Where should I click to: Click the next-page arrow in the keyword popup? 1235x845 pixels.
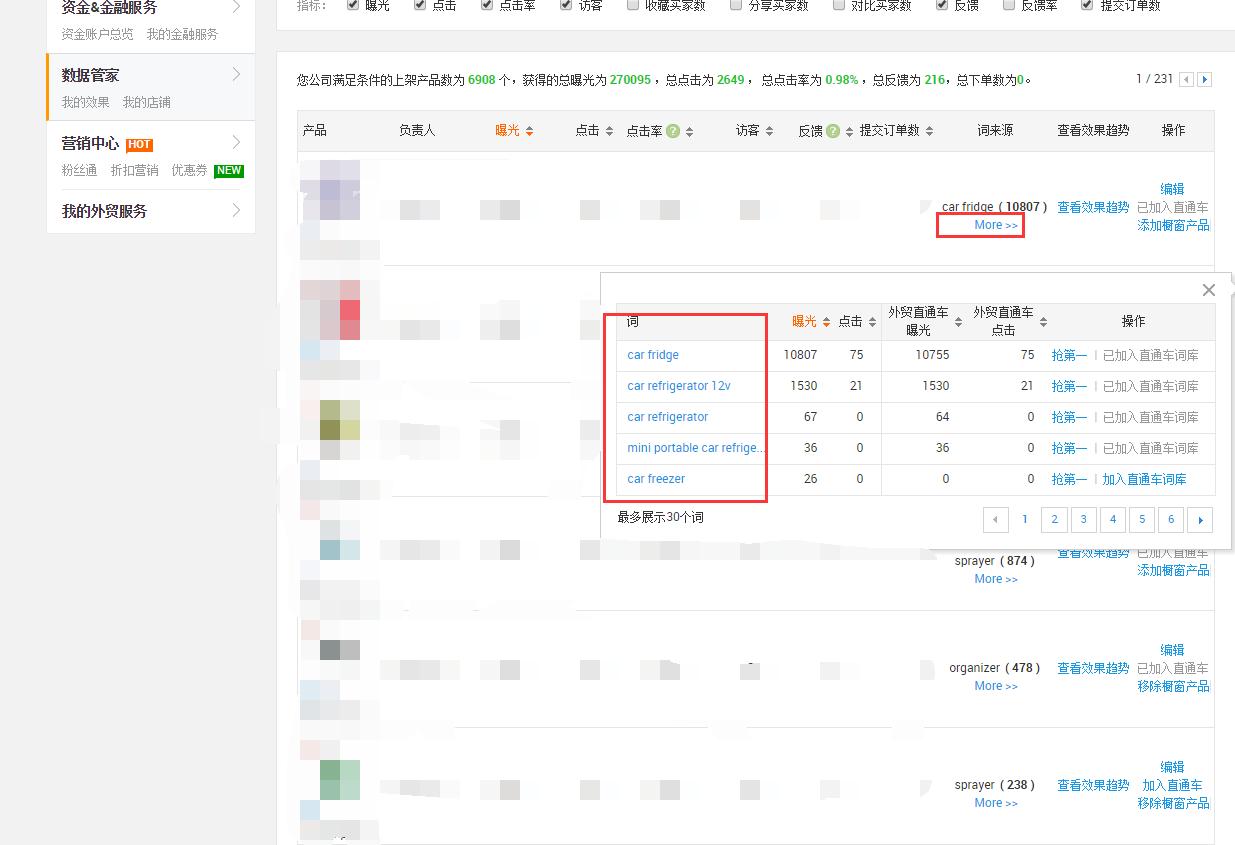pyautogui.click(x=1200, y=519)
